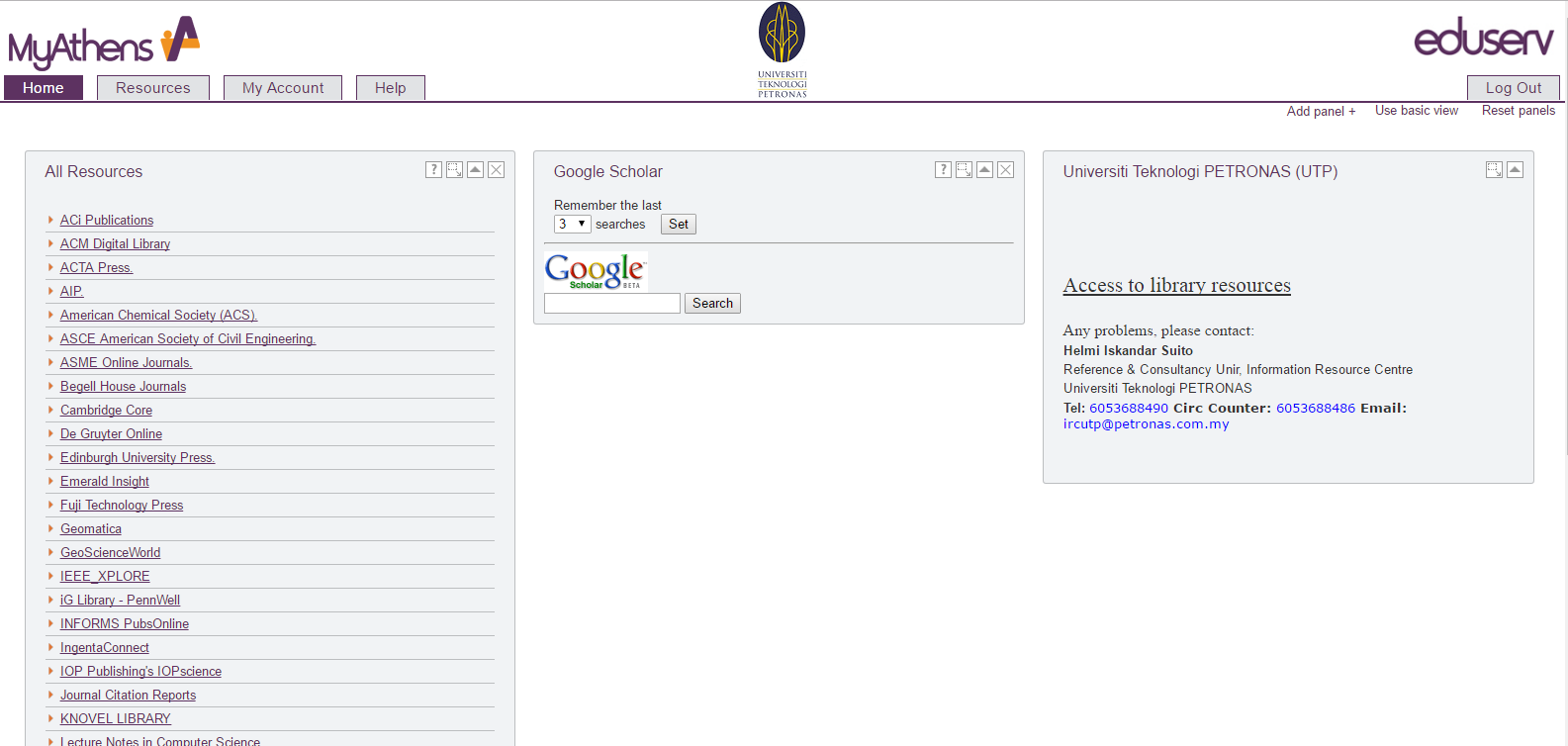Open IEEE_XPLORE resource
Screen dimensions: 1568x746
[105, 576]
